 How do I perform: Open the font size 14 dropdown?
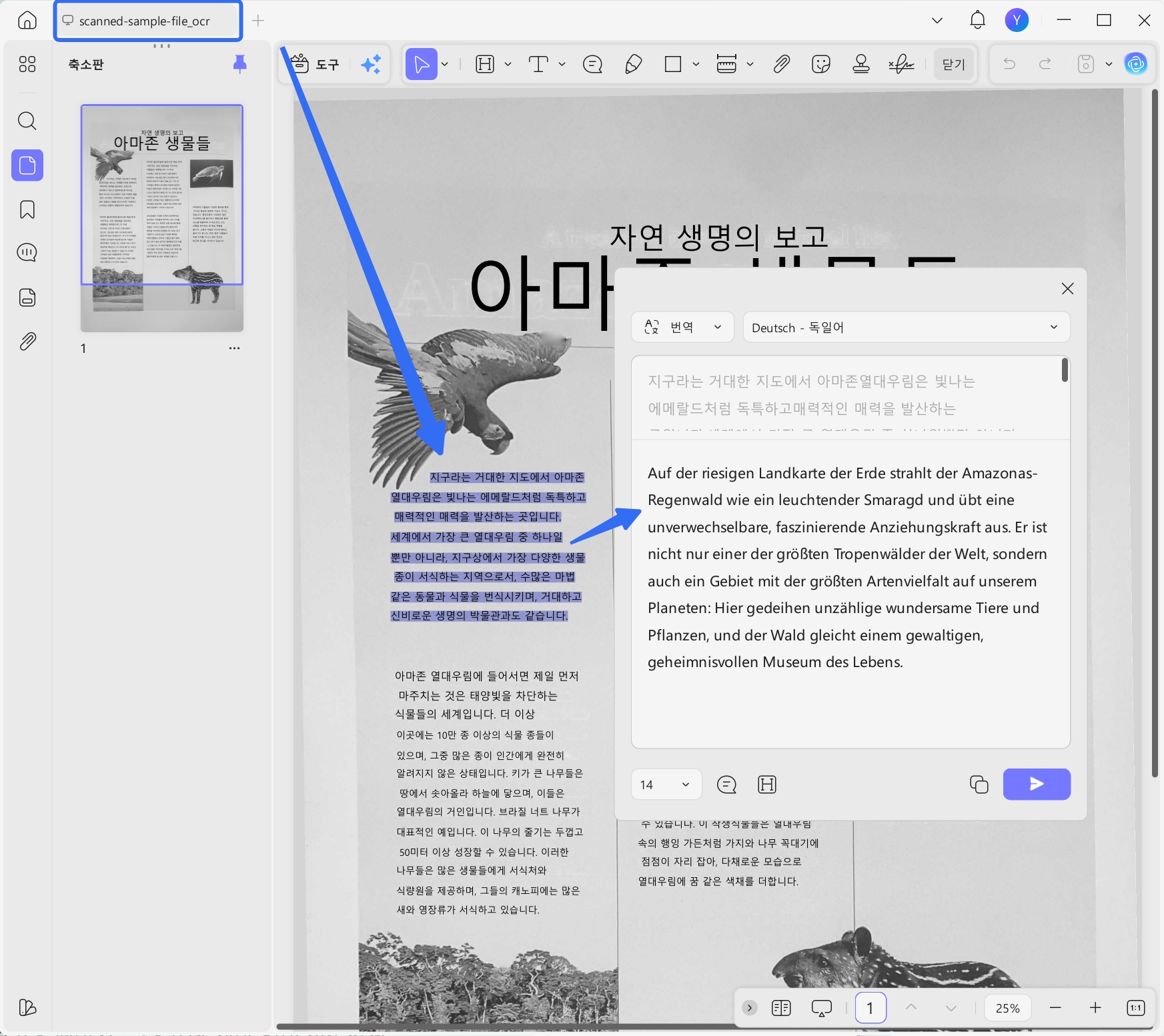(666, 785)
